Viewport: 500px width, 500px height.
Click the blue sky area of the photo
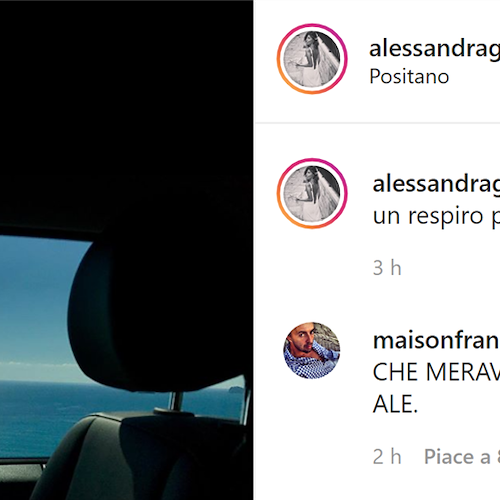pyautogui.click(x=37, y=300)
